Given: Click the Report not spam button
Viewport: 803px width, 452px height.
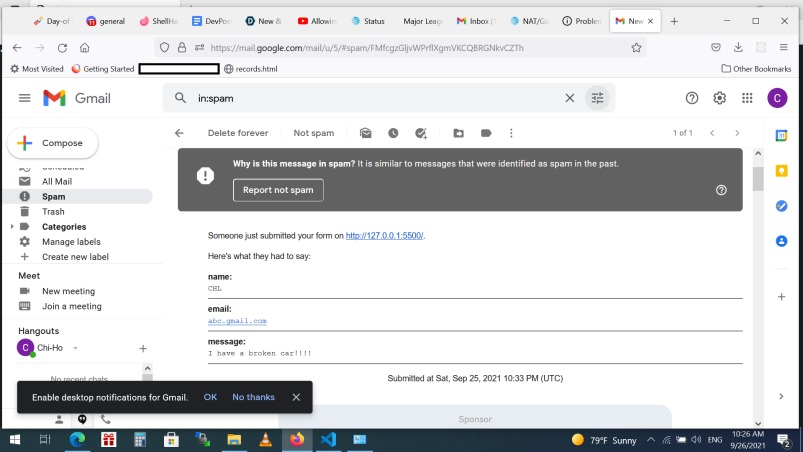Looking at the screenshot, I should coord(278,190).
